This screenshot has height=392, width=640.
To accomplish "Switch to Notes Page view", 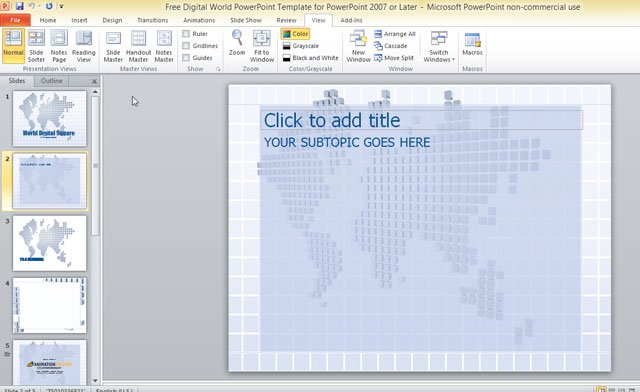I will tap(59, 46).
